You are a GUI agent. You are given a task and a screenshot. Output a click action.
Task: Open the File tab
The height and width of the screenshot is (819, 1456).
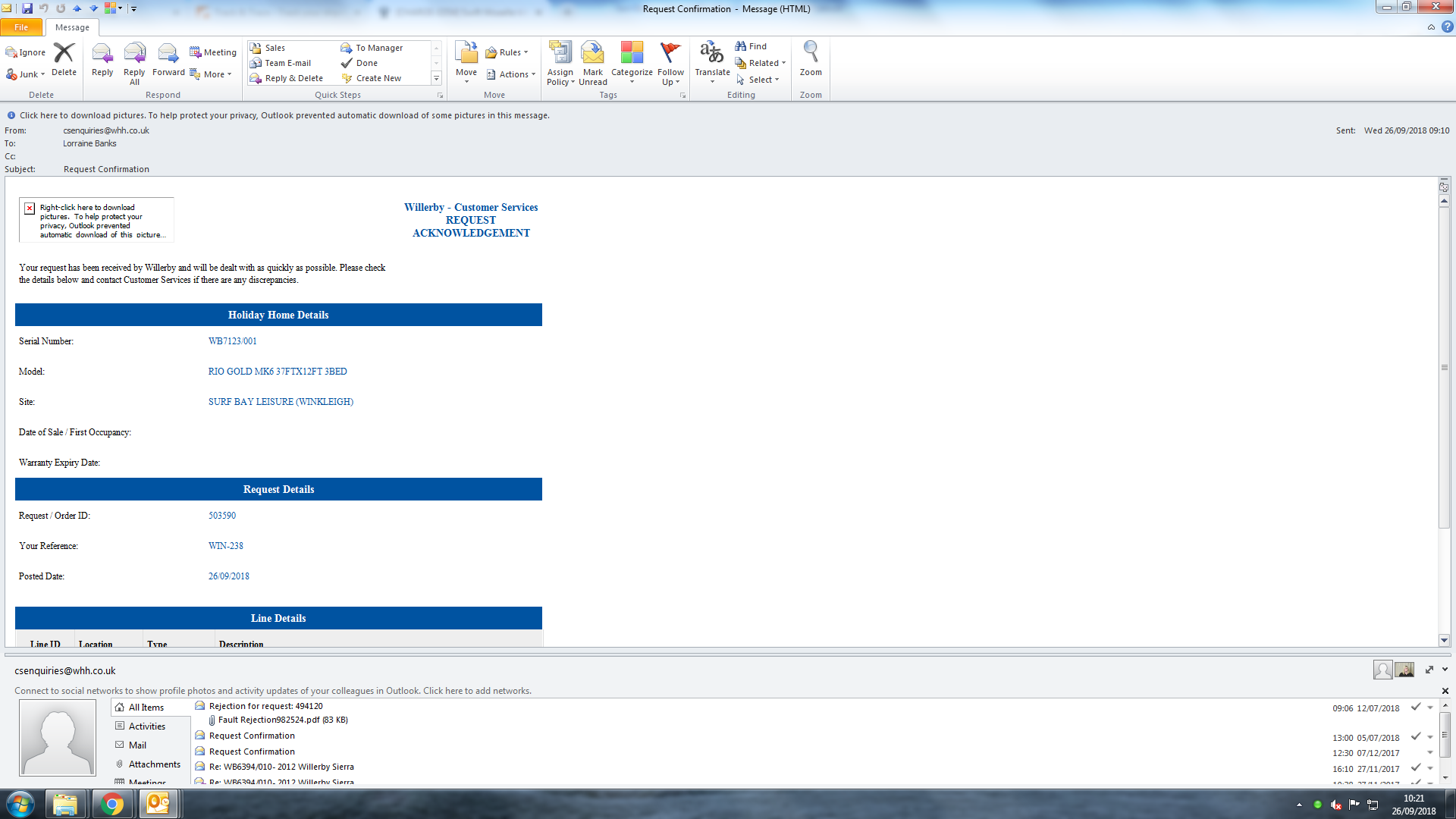pos(21,27)
